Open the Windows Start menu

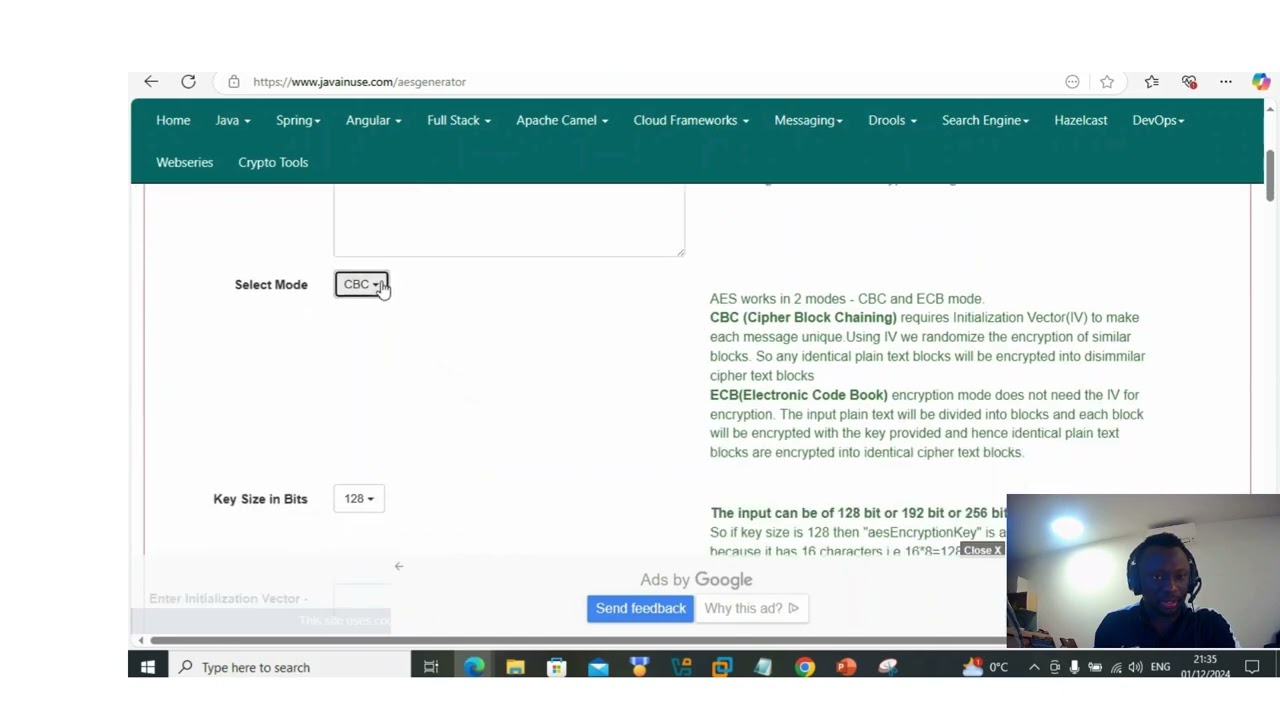coord(148,667)
